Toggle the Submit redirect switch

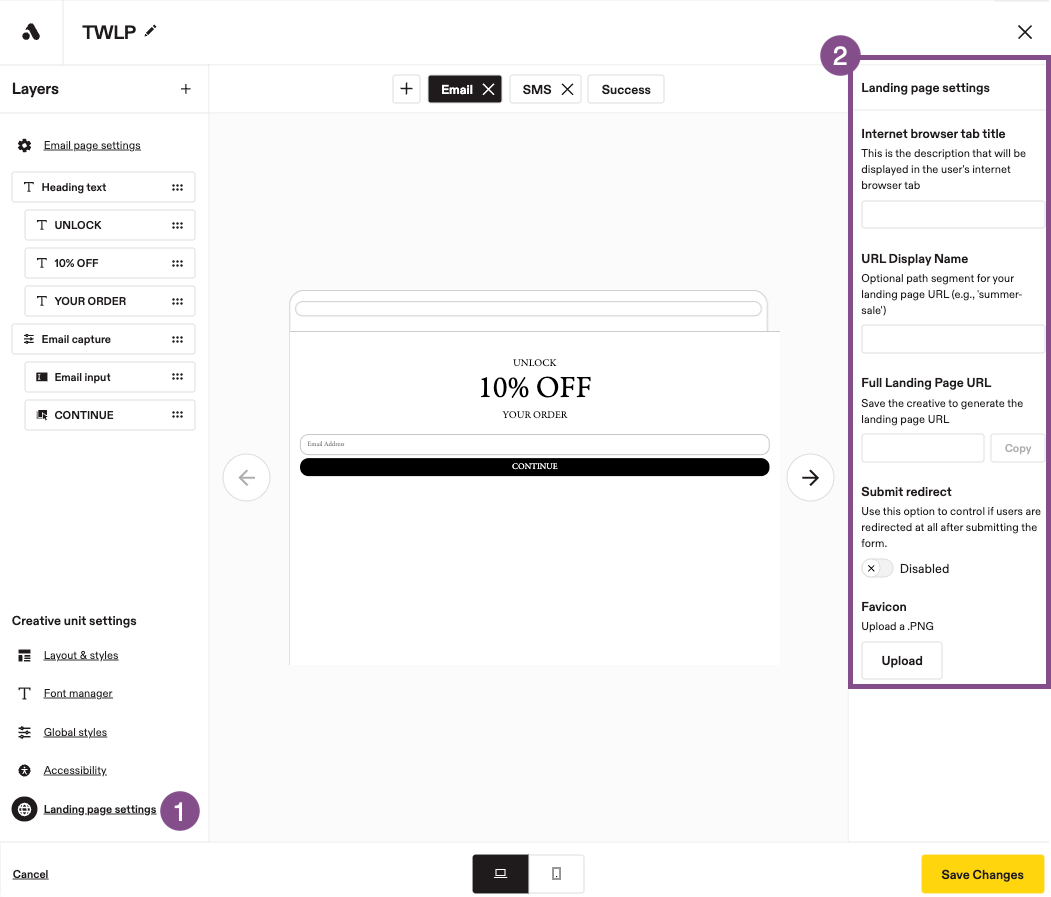click(877, 569)
